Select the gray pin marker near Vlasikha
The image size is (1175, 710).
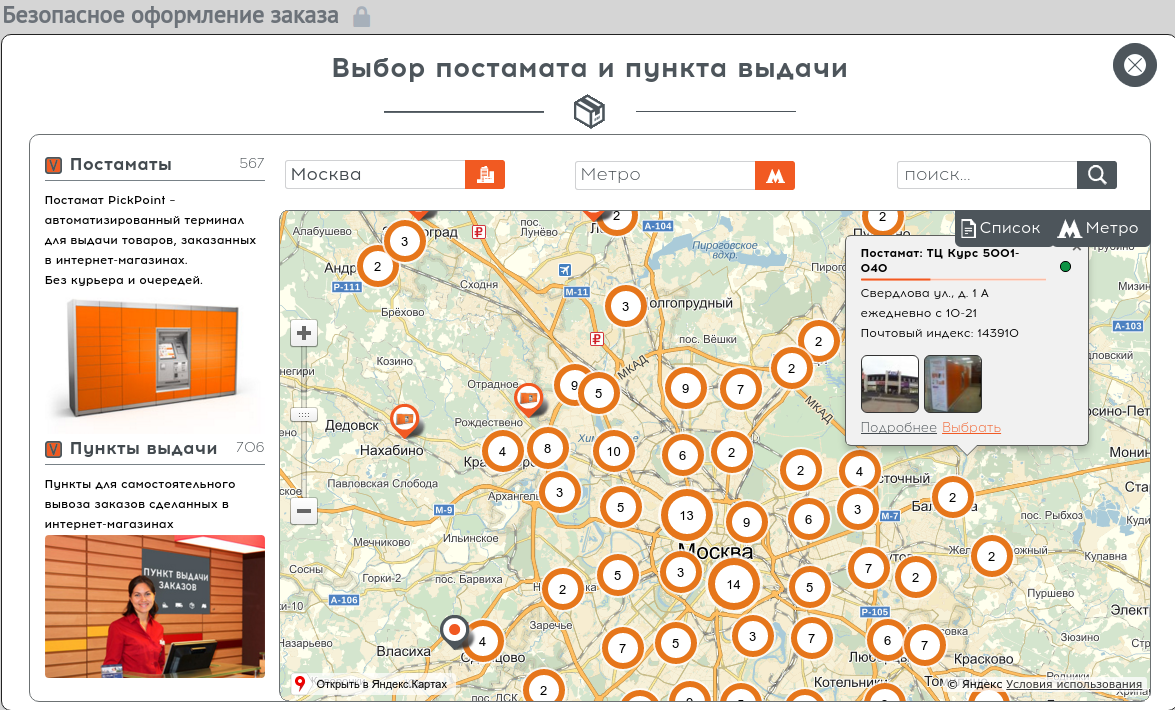[x=454, y=630]
